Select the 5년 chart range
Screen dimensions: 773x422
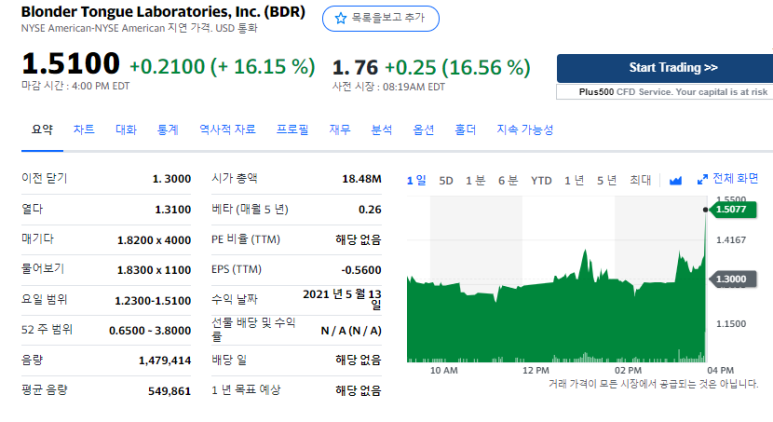click(x=607, y=180)
